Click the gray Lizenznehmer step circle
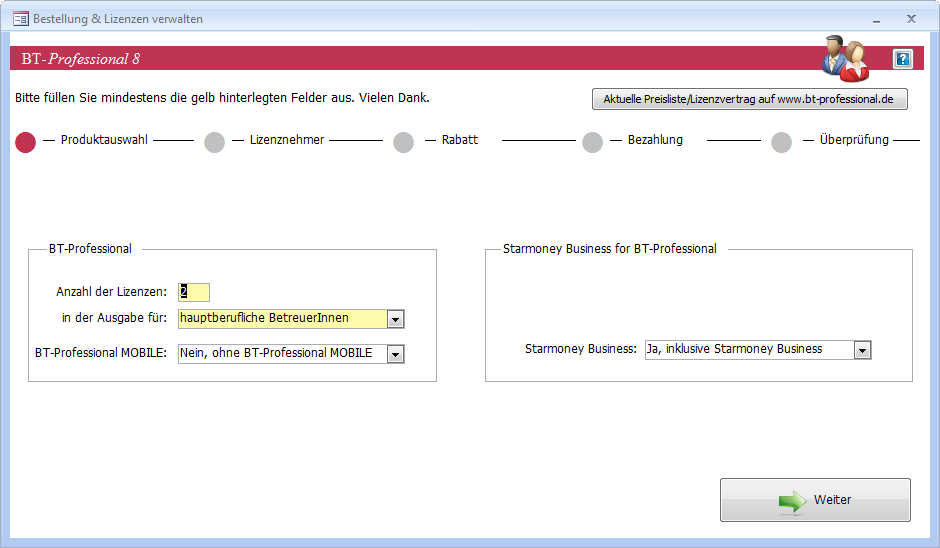 tap(215, 142)
